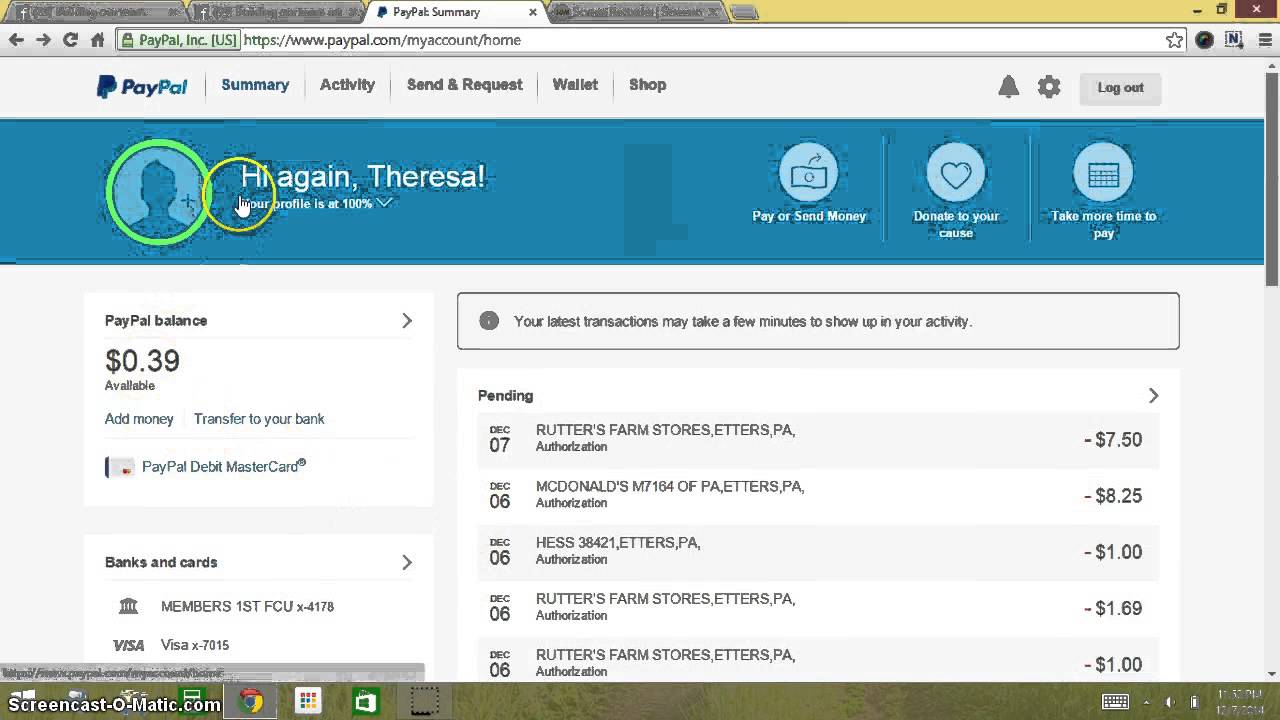The height and width of the screenshot is (720, 1280).
Task: Open the HESS 38421 transaction
Action: (818, 552)
